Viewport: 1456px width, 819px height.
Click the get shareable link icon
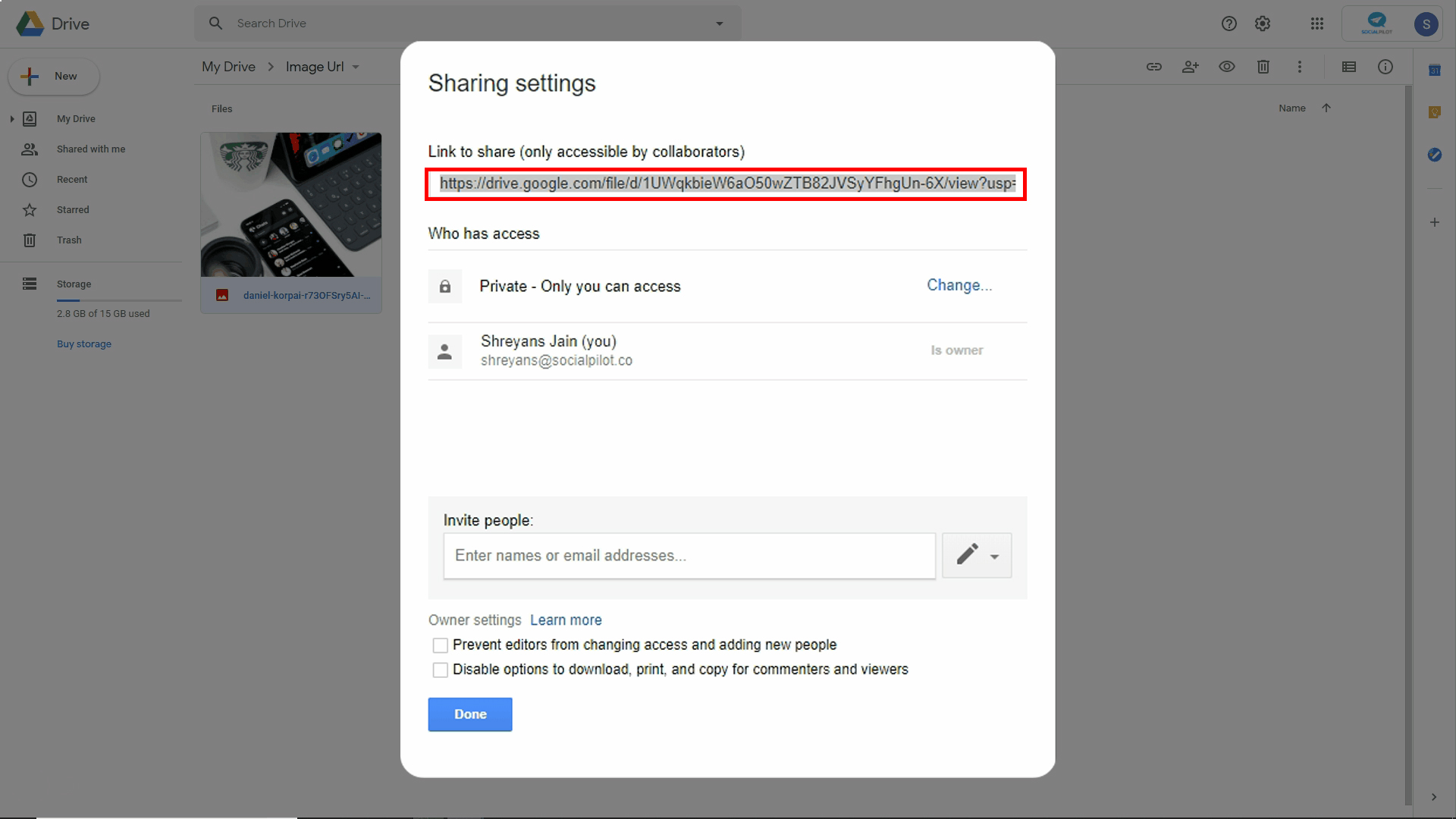point(1153,67)
